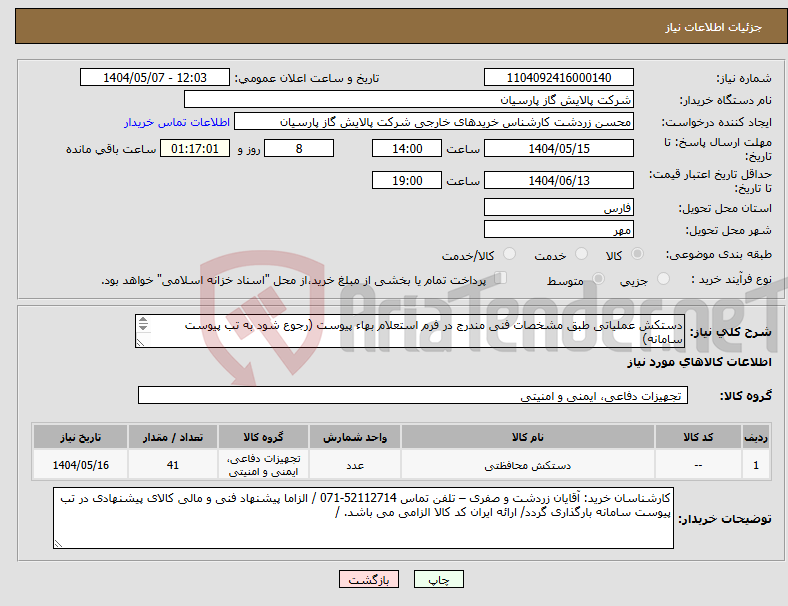Select the متوسط purchase type radio

[x=598, y=278]
